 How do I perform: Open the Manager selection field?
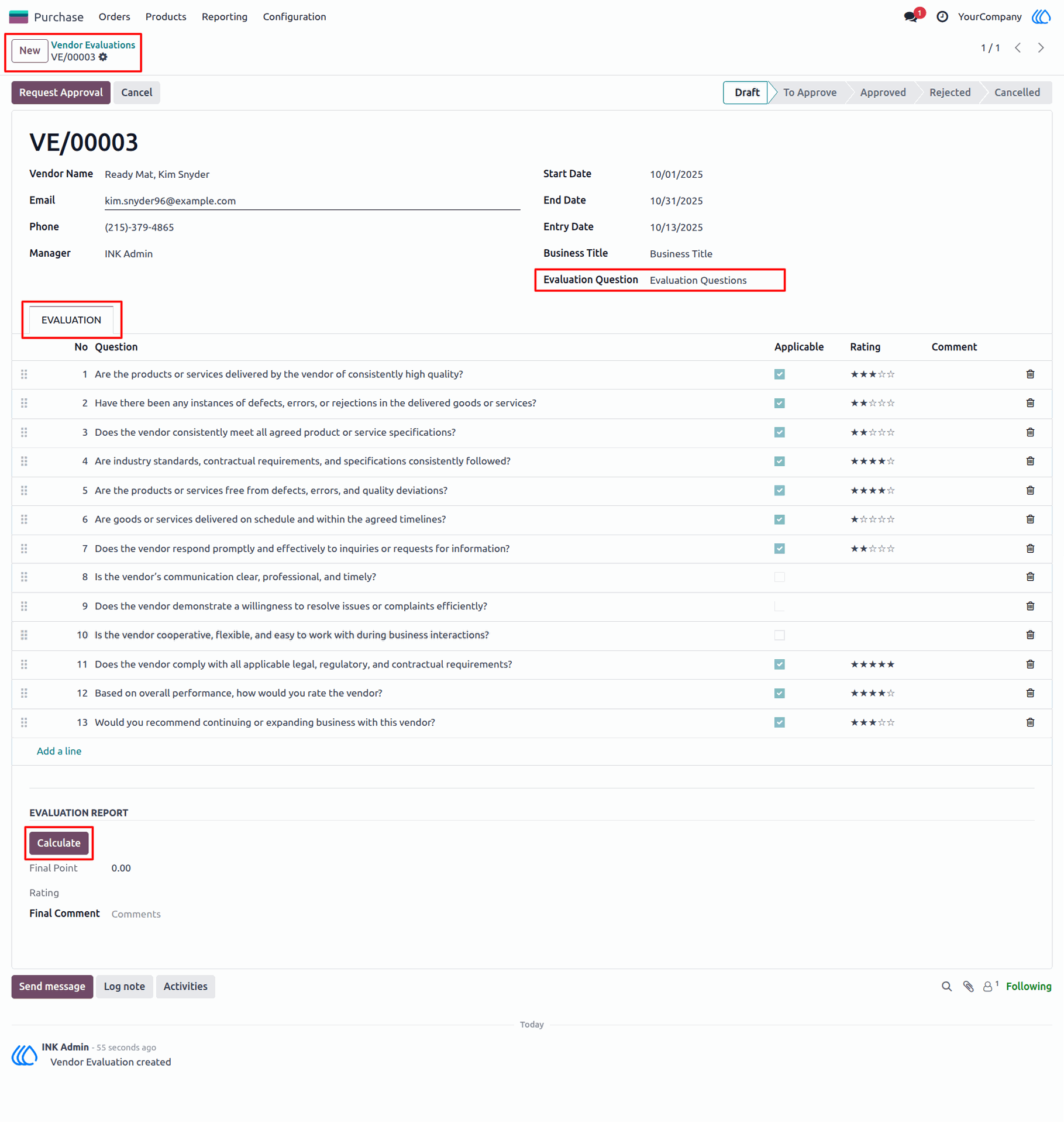(312, 254)
